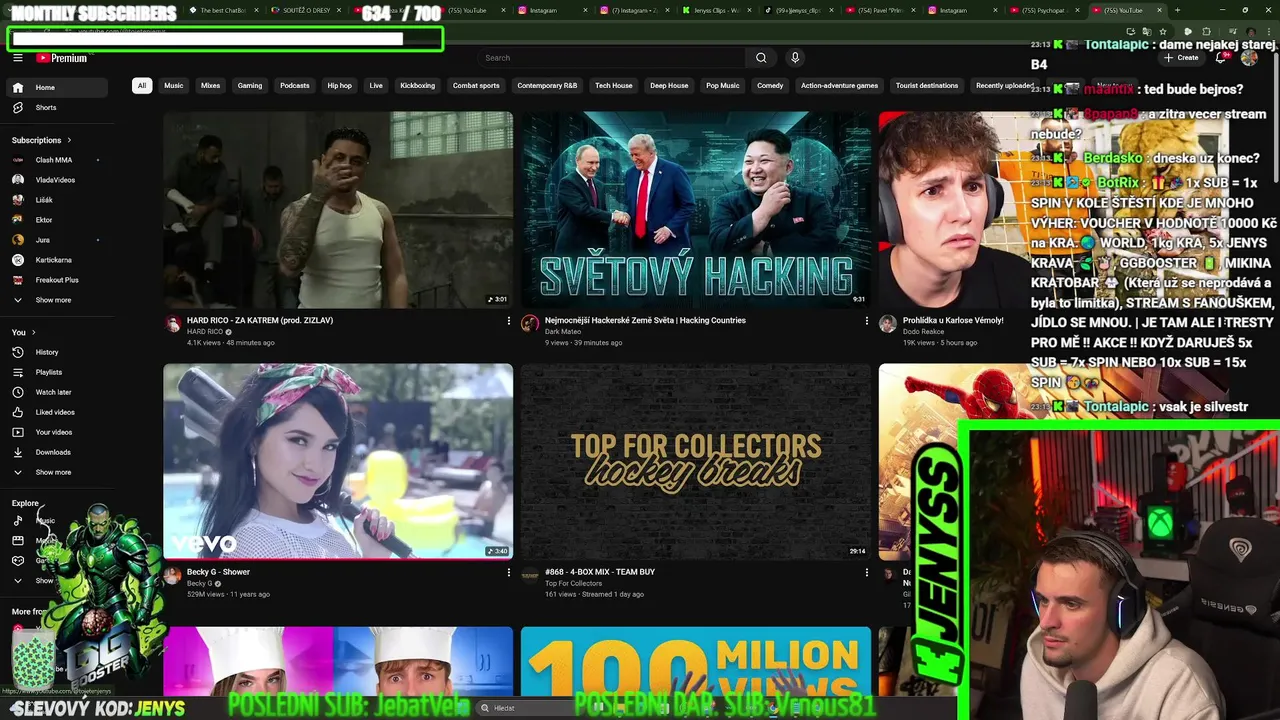Viewport: 1280px width, 720px height.
Task: Expand Show more under Subscriptions
Action: coord(58,300)
